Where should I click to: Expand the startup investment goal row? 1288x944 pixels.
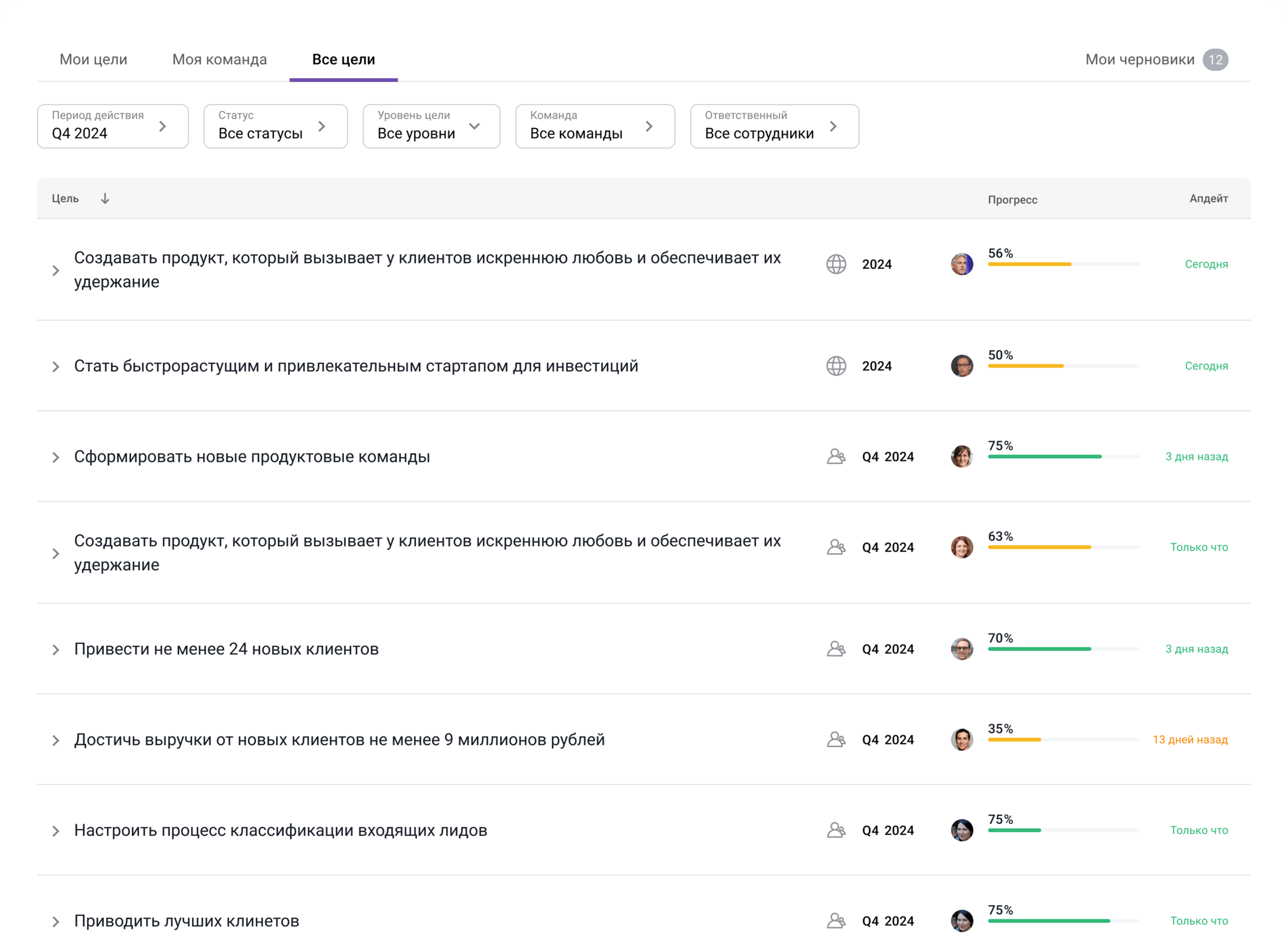(x=55, y=366)
